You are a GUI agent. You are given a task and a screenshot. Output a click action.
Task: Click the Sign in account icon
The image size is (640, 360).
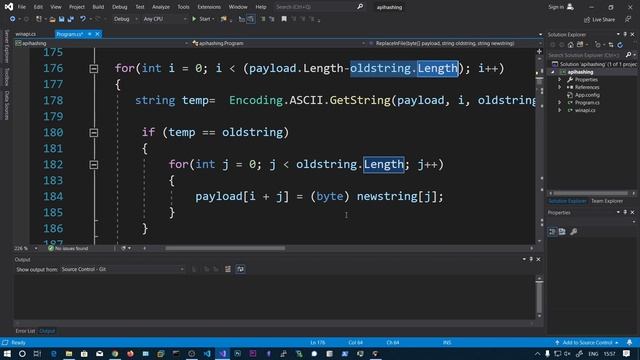(x=570, y=7)
